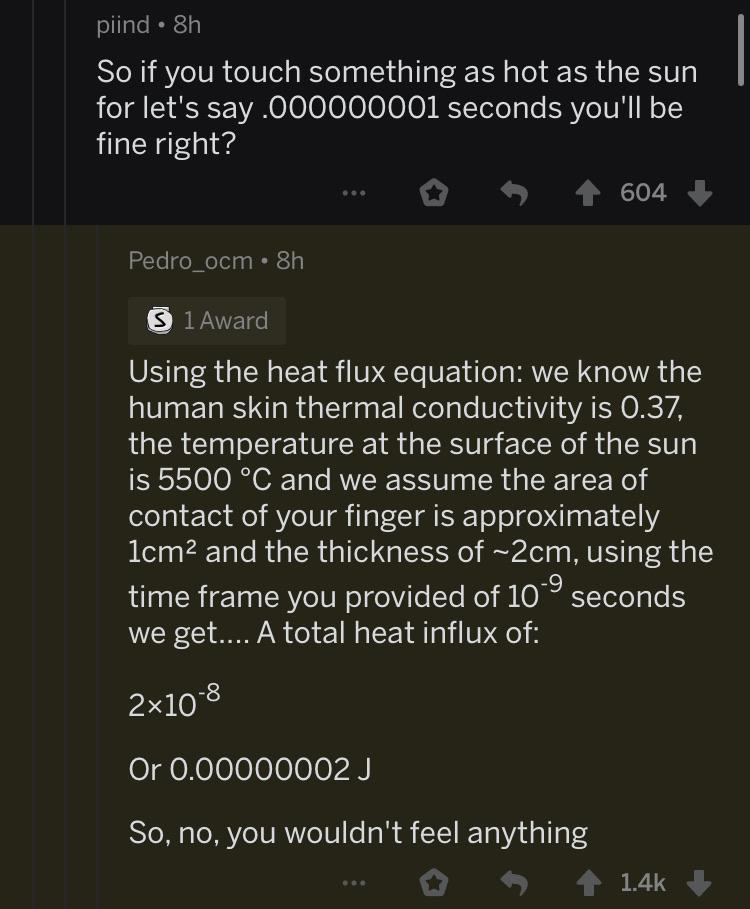
Task: Save piind's comment with the star icon
Action: [x=434, y=192]
